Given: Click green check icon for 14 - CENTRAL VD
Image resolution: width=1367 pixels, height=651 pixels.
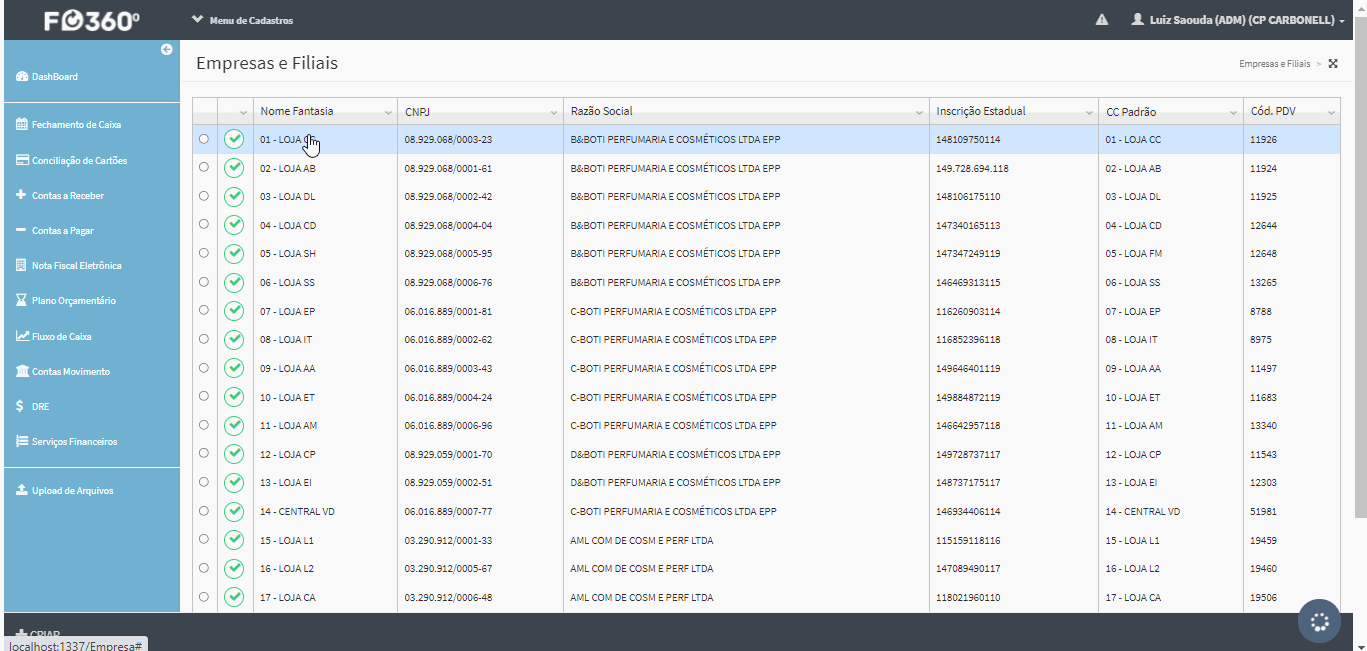Looking at the screenshot, I should click(x=234, y=511).
